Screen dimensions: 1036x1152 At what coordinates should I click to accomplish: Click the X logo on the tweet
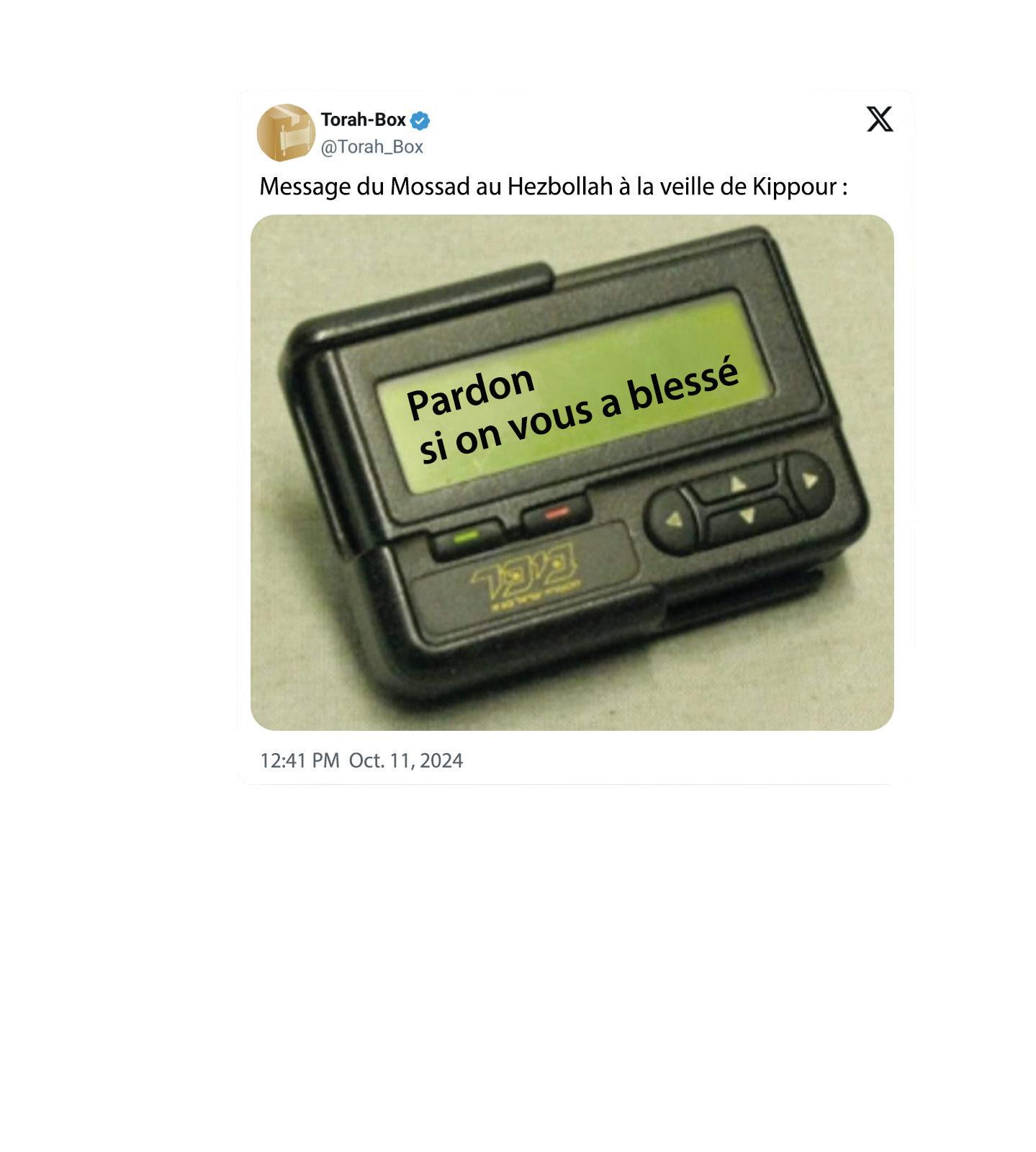(x=879, y=119)
